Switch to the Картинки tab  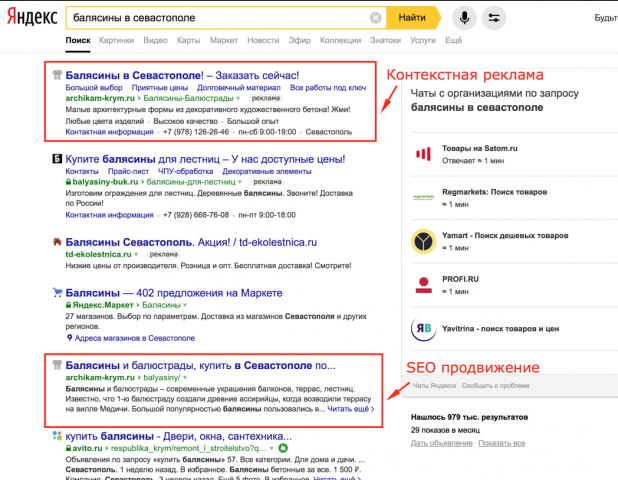(116, 40)
